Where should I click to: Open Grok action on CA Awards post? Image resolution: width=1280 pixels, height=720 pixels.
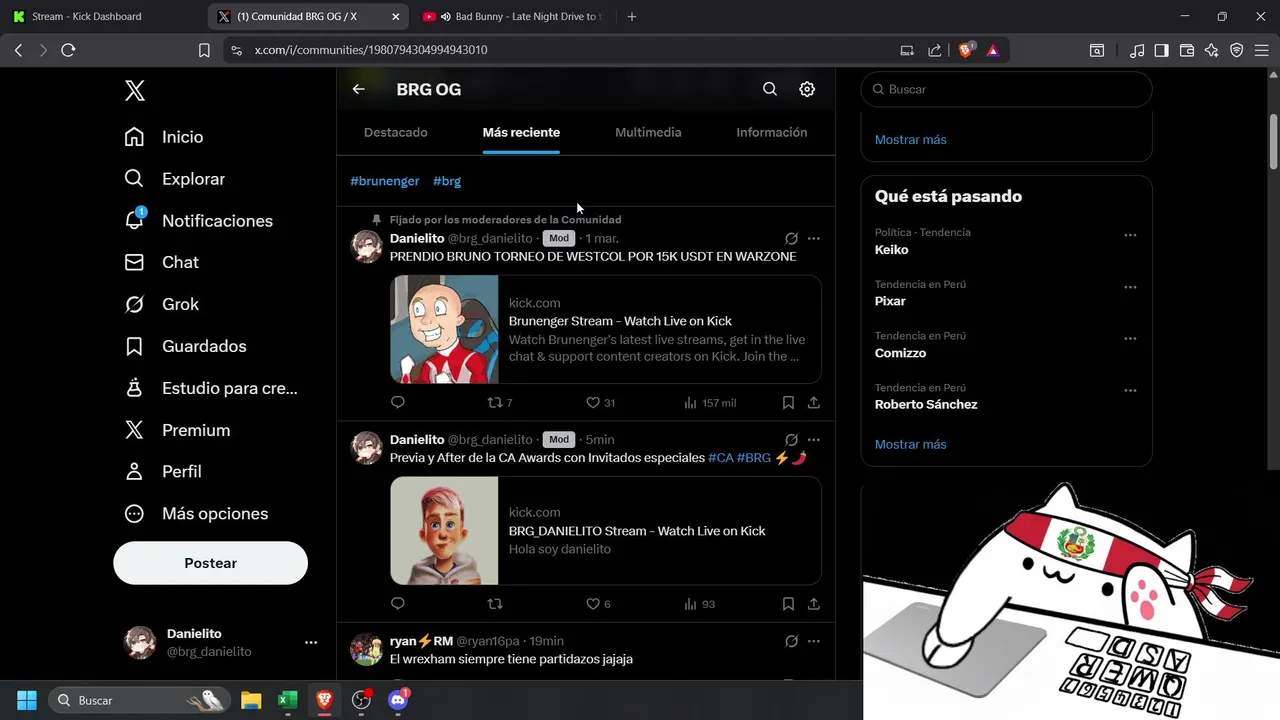pyautogui.click(x=791, y=439)
